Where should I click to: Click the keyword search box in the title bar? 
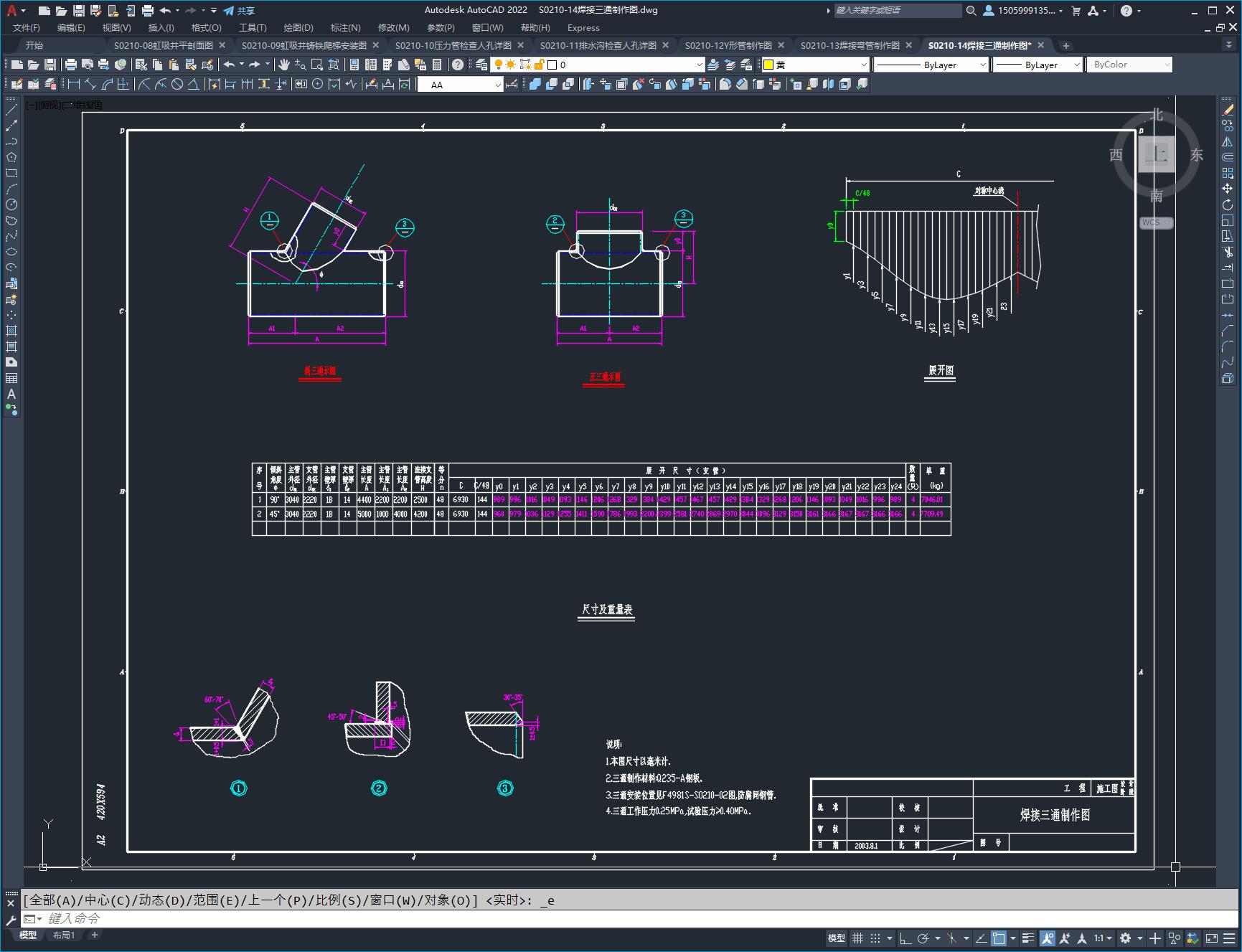(897, 11)
